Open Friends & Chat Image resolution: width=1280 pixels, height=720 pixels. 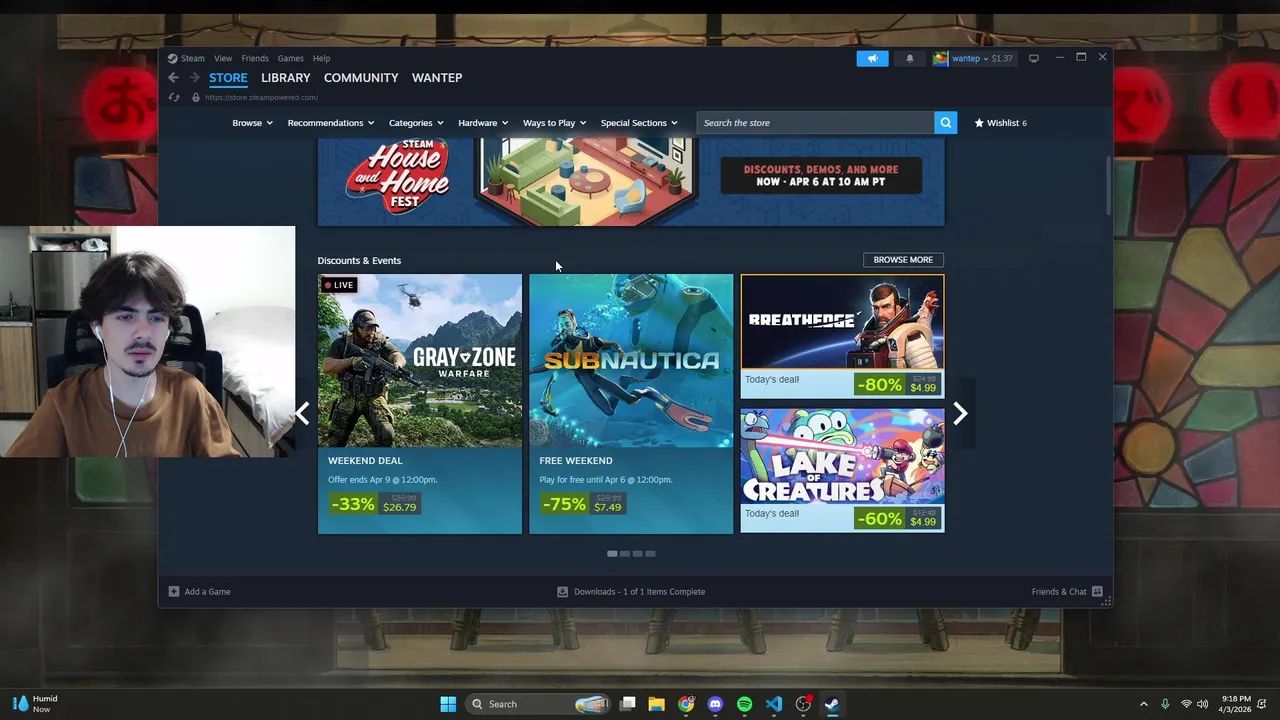[1067, 591]
